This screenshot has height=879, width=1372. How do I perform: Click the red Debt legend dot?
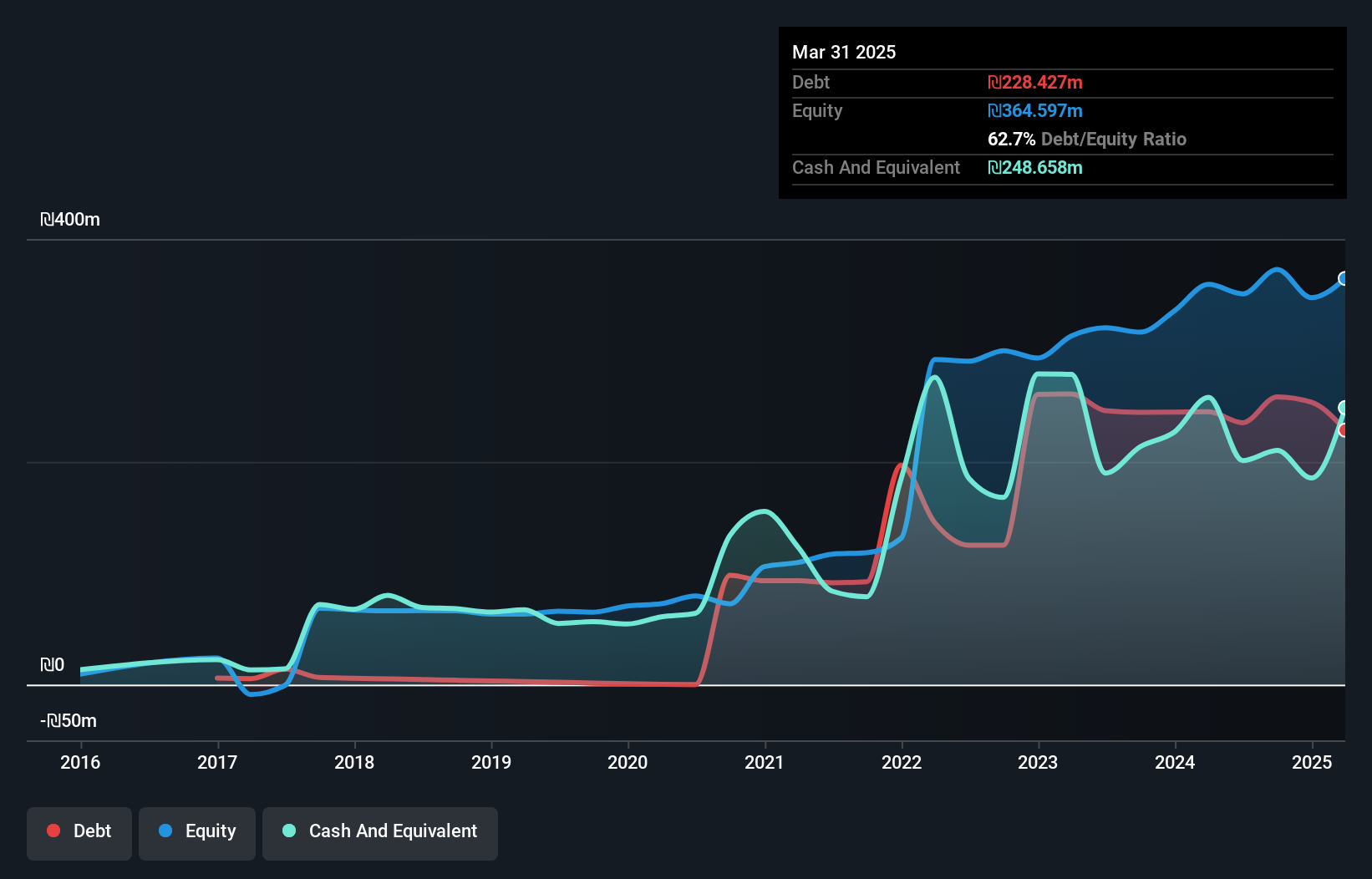[x=53, y=831]
